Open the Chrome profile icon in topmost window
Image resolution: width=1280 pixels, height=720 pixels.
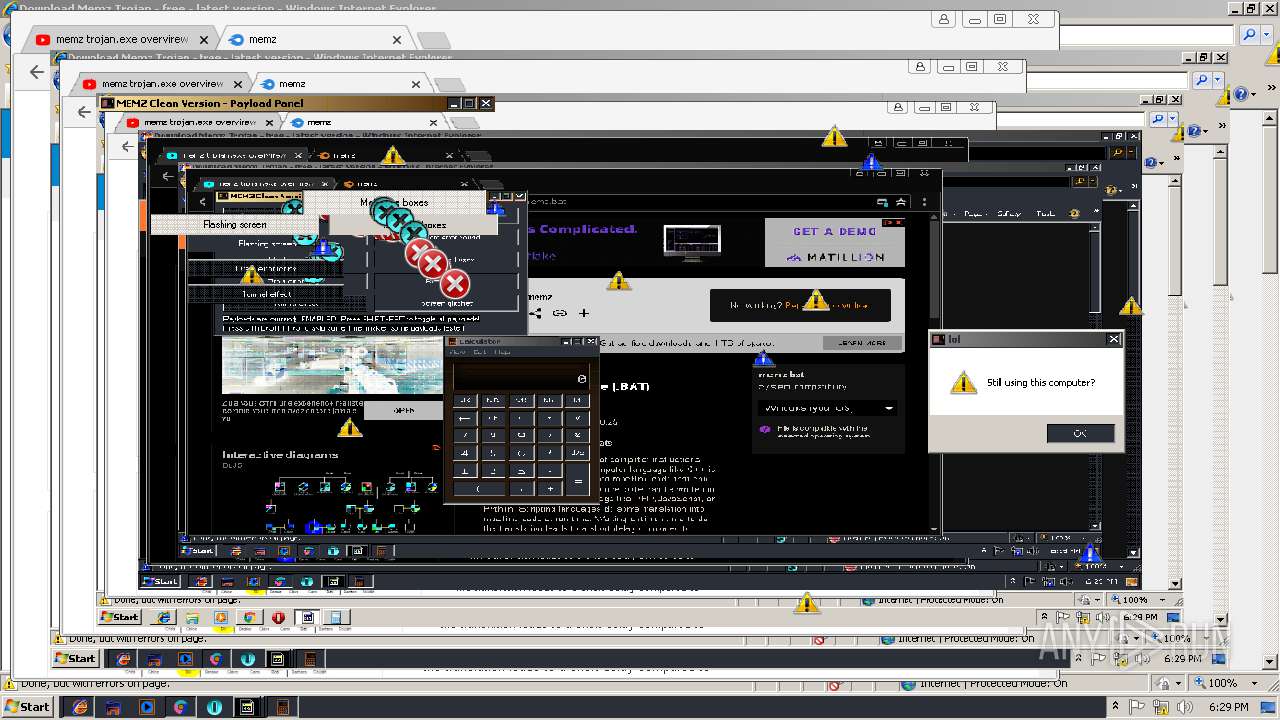point(944,19)
